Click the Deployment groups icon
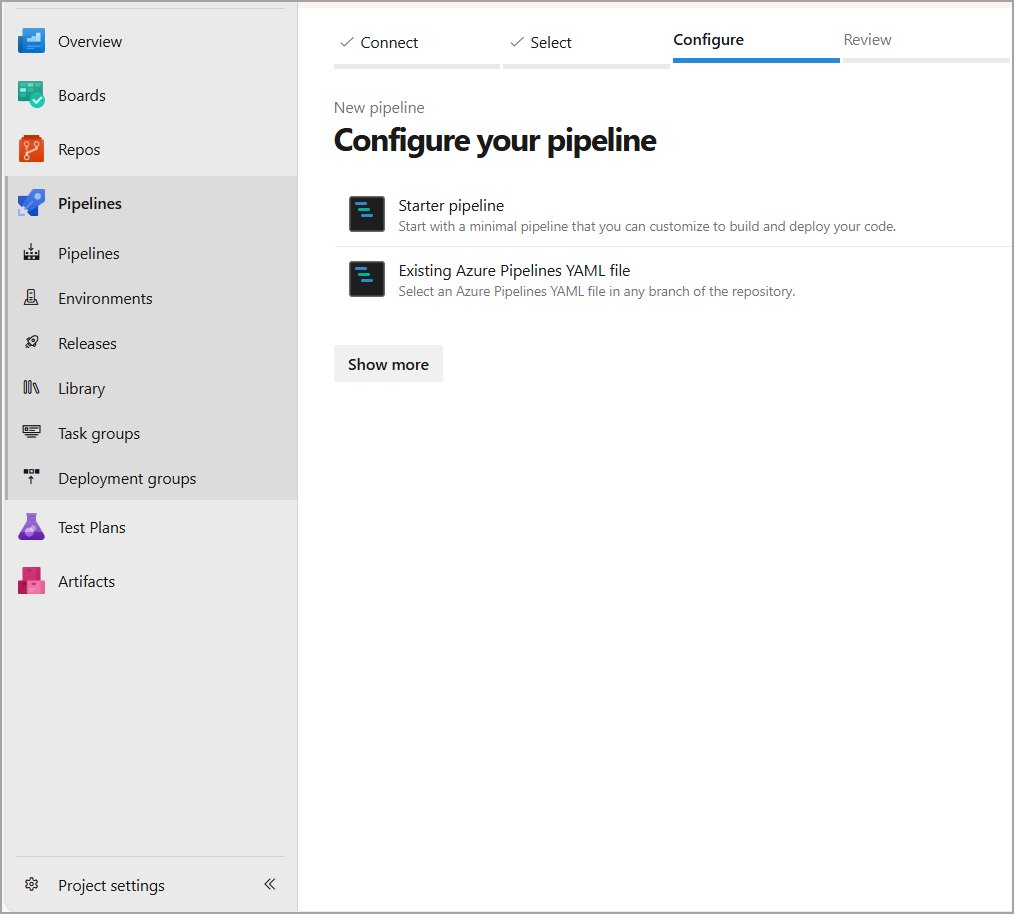The height and width of the screenshot is (914, 1014). tap(31, 478)
